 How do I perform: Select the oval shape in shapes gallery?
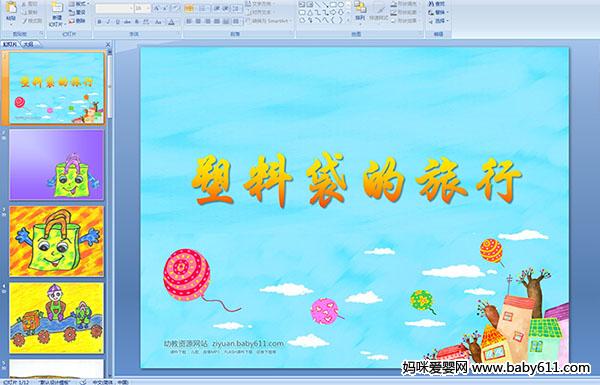tap(341, 5)
